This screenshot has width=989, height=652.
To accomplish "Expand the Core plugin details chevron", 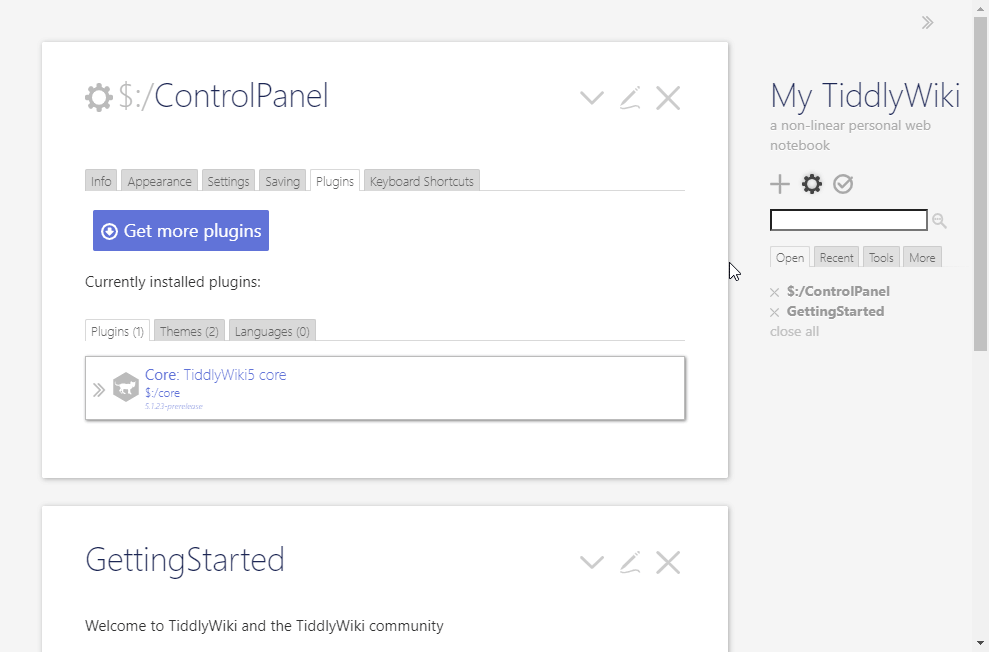I will coord(98,390).
